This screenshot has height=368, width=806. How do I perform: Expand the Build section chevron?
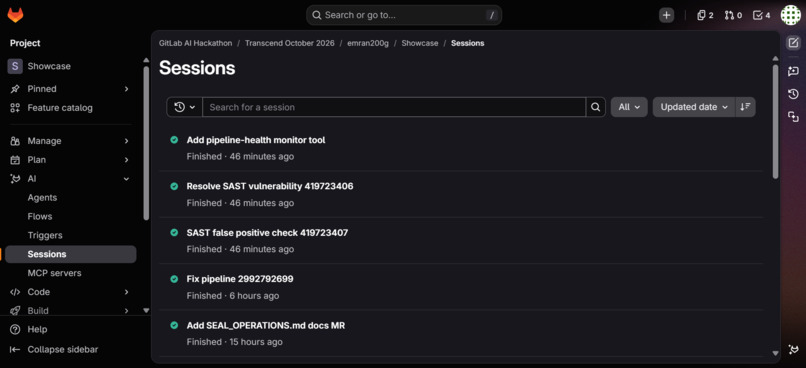tap(126, 310)
